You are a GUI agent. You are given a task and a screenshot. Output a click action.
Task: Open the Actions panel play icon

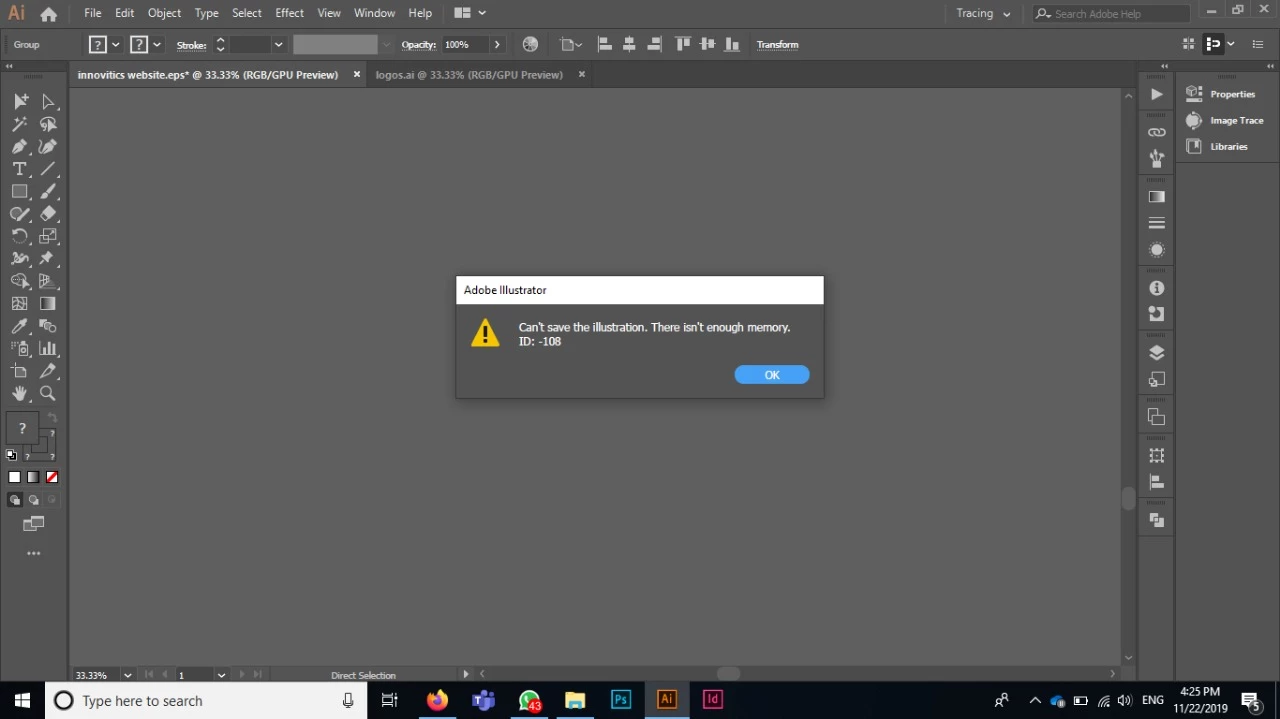(x=1157, y=94)
